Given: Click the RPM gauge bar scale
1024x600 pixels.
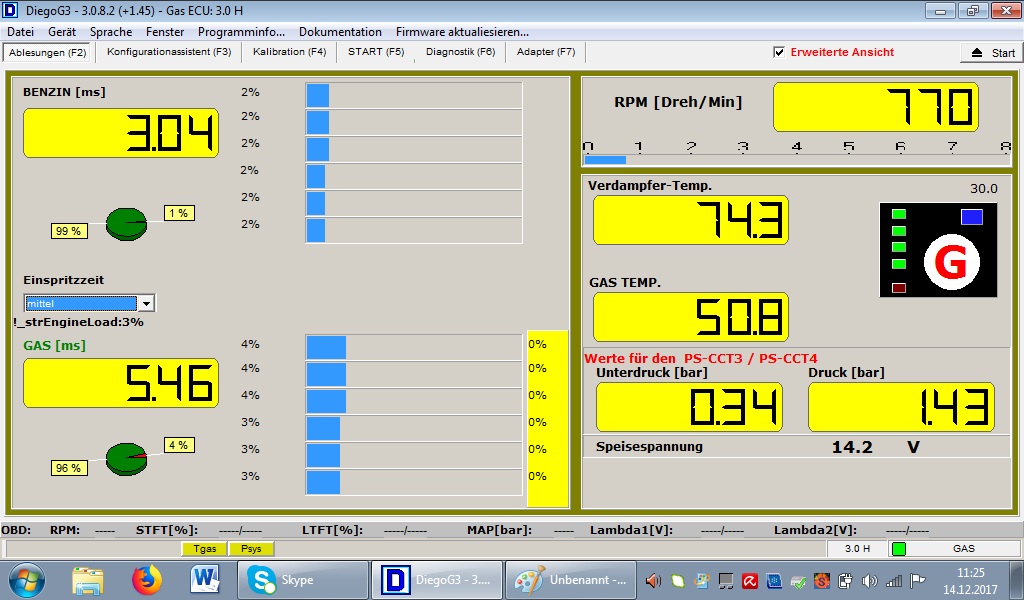Looking at the screenshot, I should tap(796, 153).
